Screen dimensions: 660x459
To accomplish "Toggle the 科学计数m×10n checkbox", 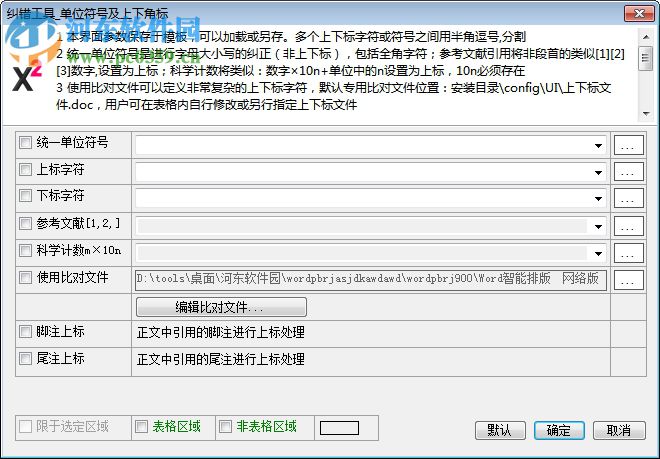I will click(x=26, y=251).
